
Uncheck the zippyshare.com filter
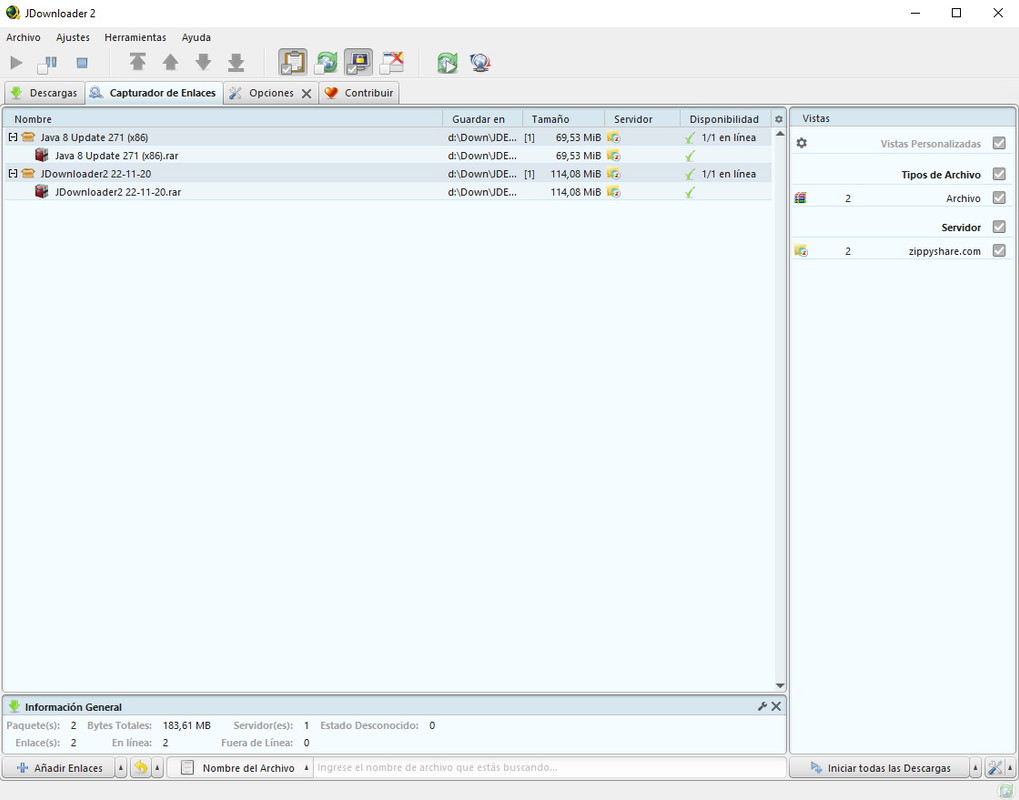click(x=999, y=250)
